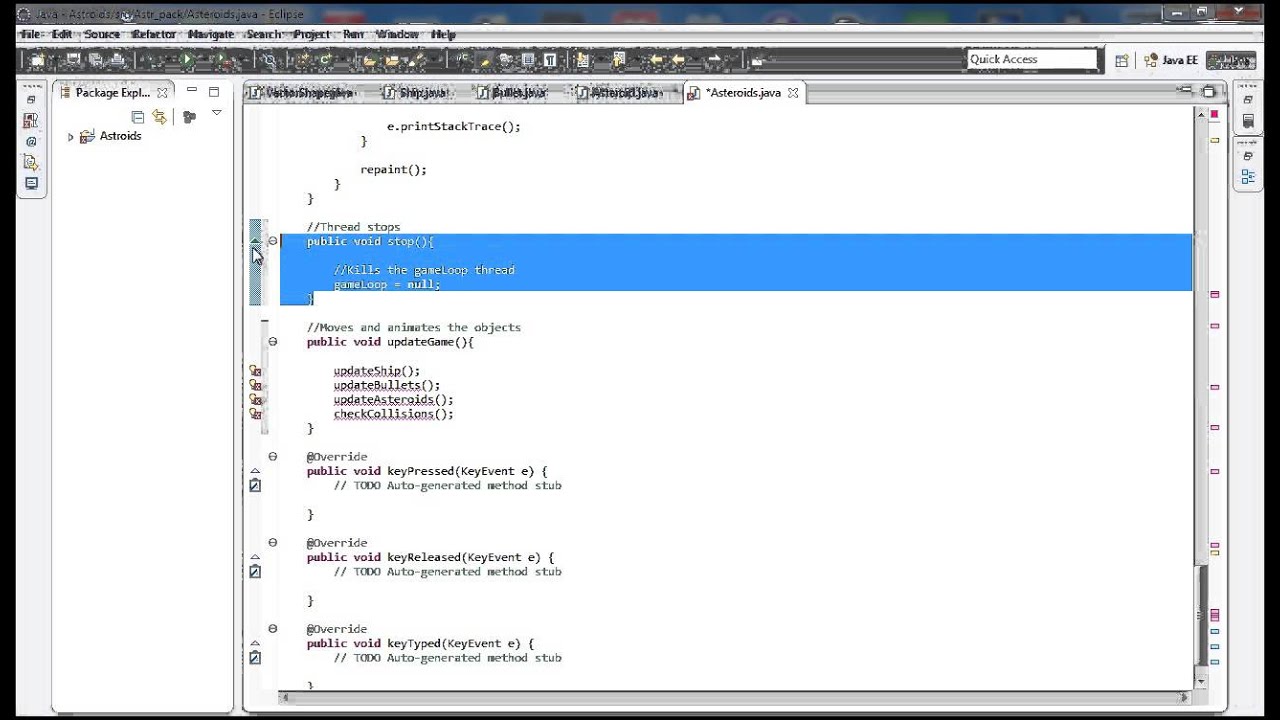Click the task marker beside keyPressed TODO
Viewport: 1280px width, 720px height.
255,486
